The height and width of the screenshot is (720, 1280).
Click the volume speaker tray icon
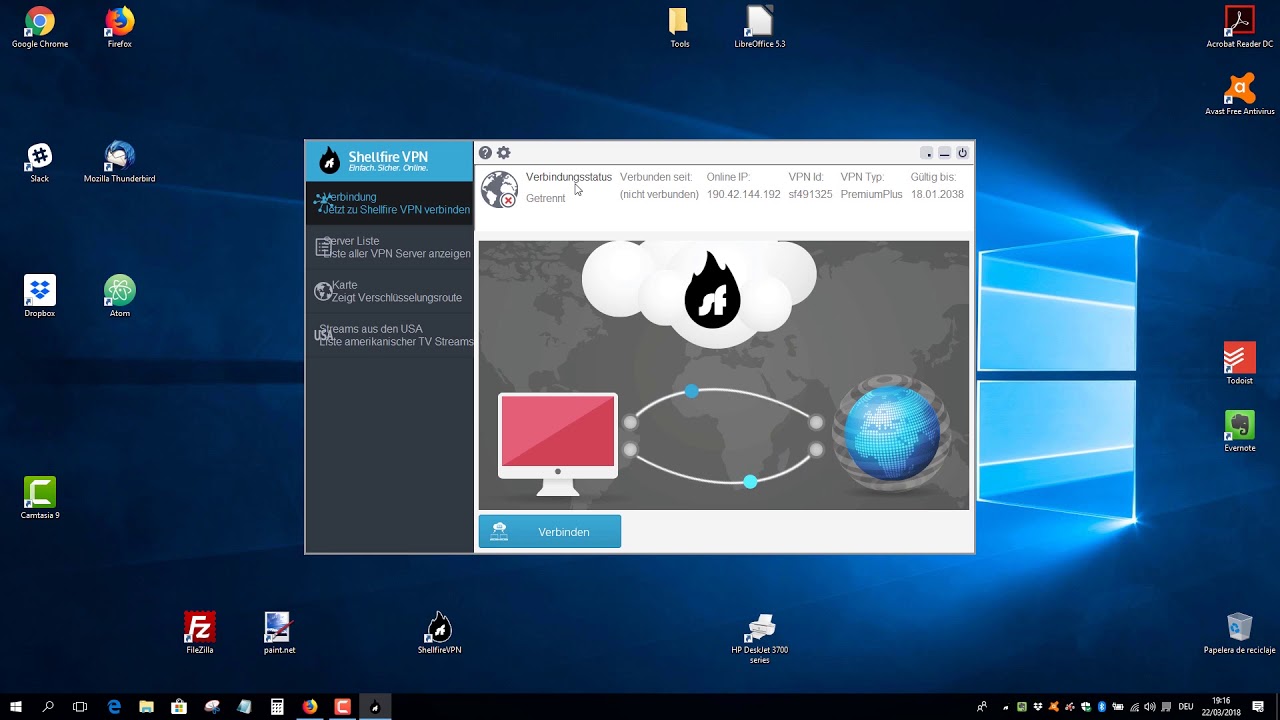point(1149,707)
